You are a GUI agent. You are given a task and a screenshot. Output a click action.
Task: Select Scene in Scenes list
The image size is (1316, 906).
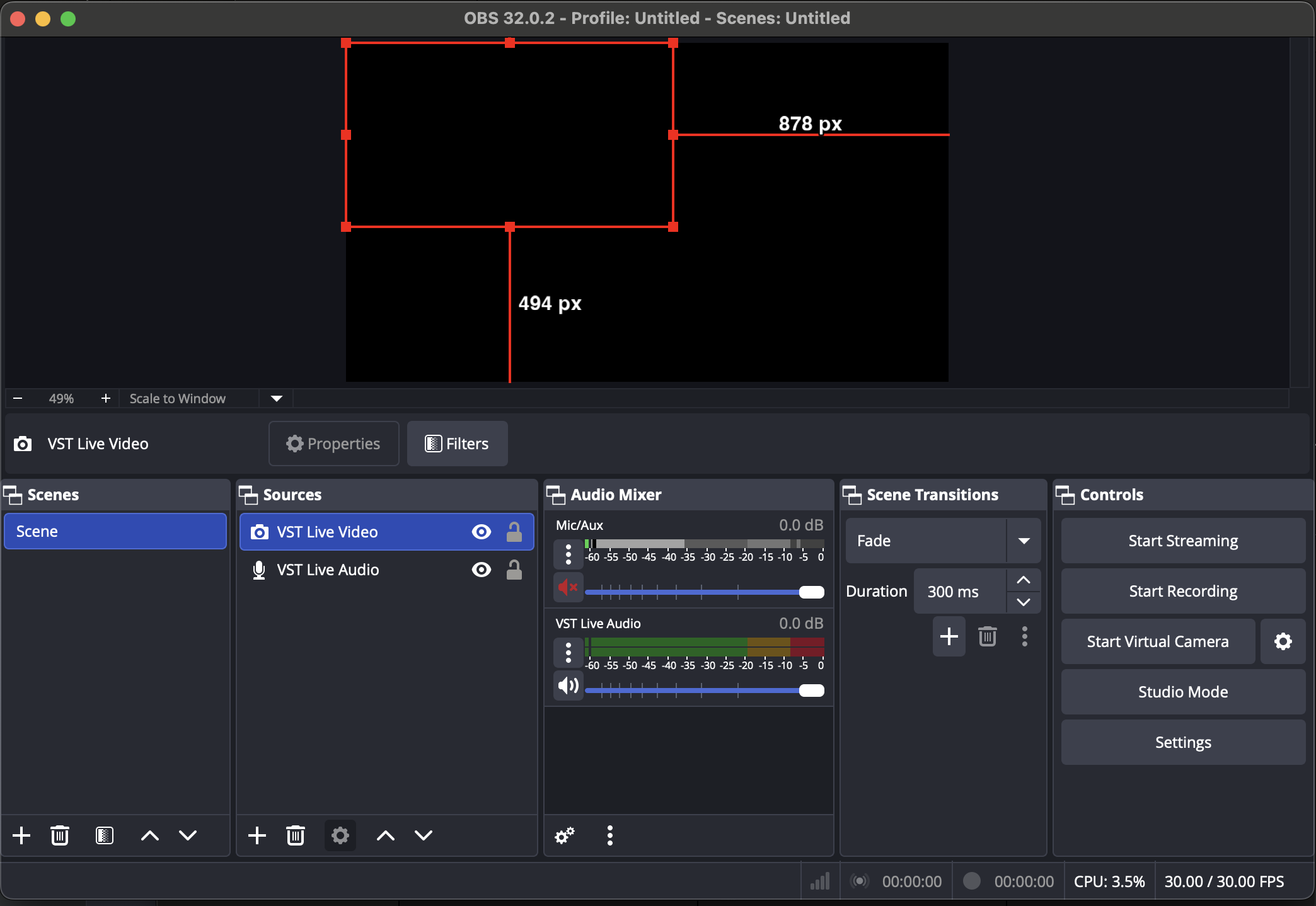pos(115,531)
